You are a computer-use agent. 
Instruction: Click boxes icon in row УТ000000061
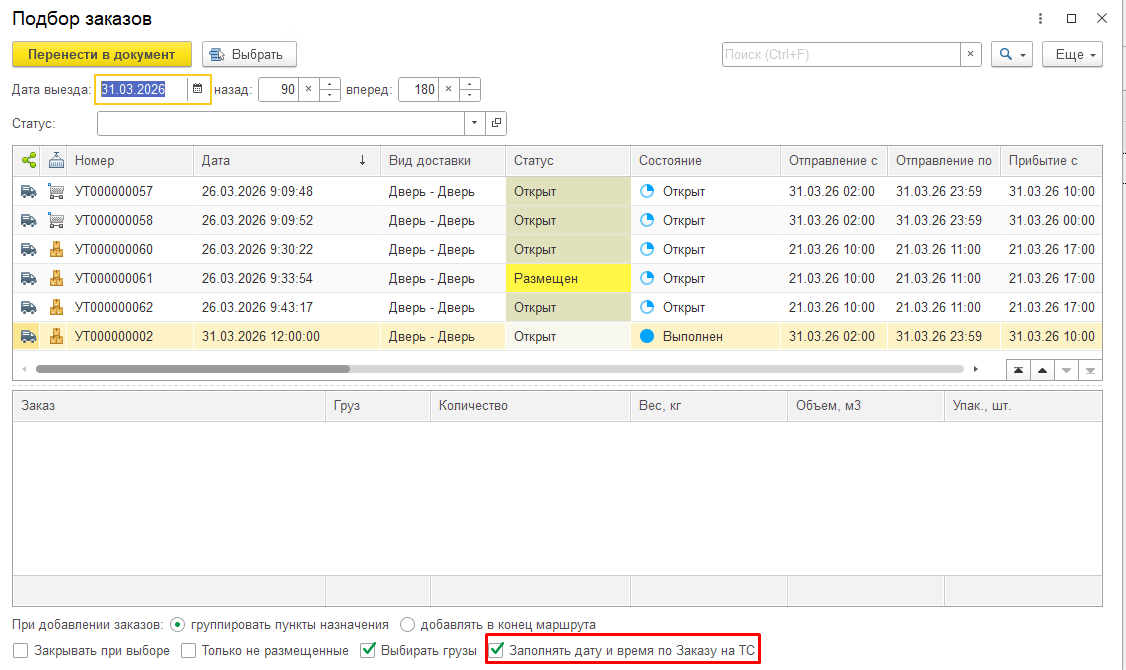[x=56, y=278]
